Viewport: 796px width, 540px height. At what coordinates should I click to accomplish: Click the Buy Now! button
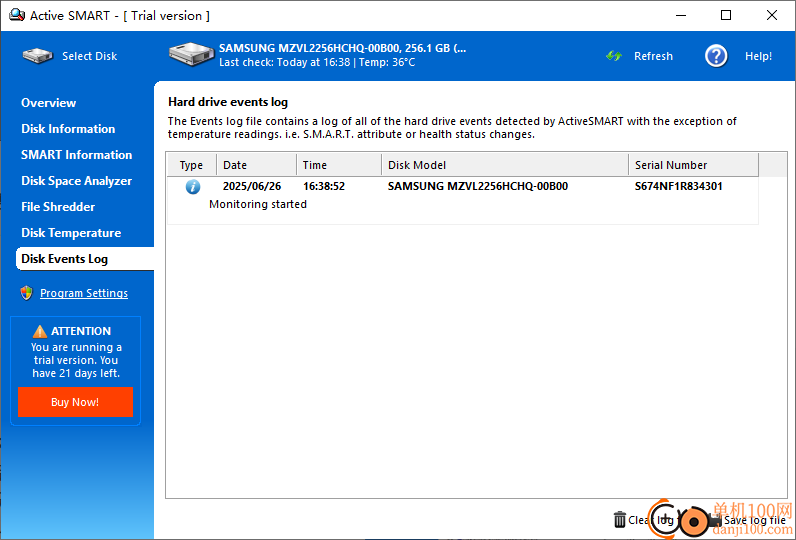[75, 402]
